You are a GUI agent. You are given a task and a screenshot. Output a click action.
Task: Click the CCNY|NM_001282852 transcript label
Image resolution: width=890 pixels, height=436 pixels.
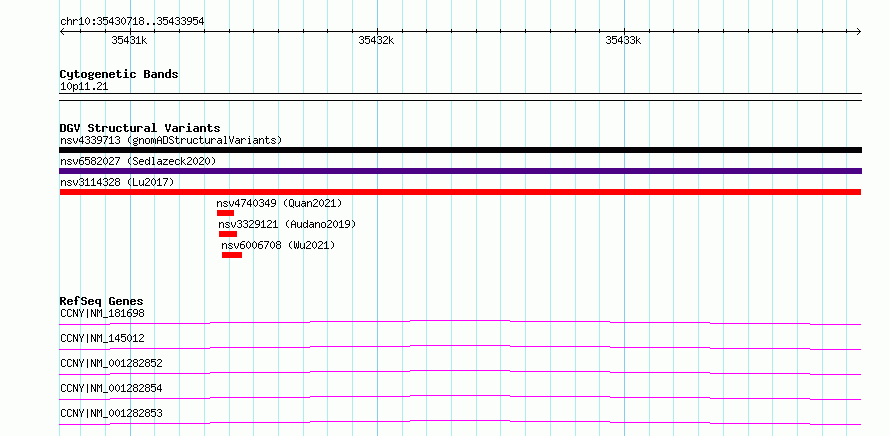click(111, 363)
